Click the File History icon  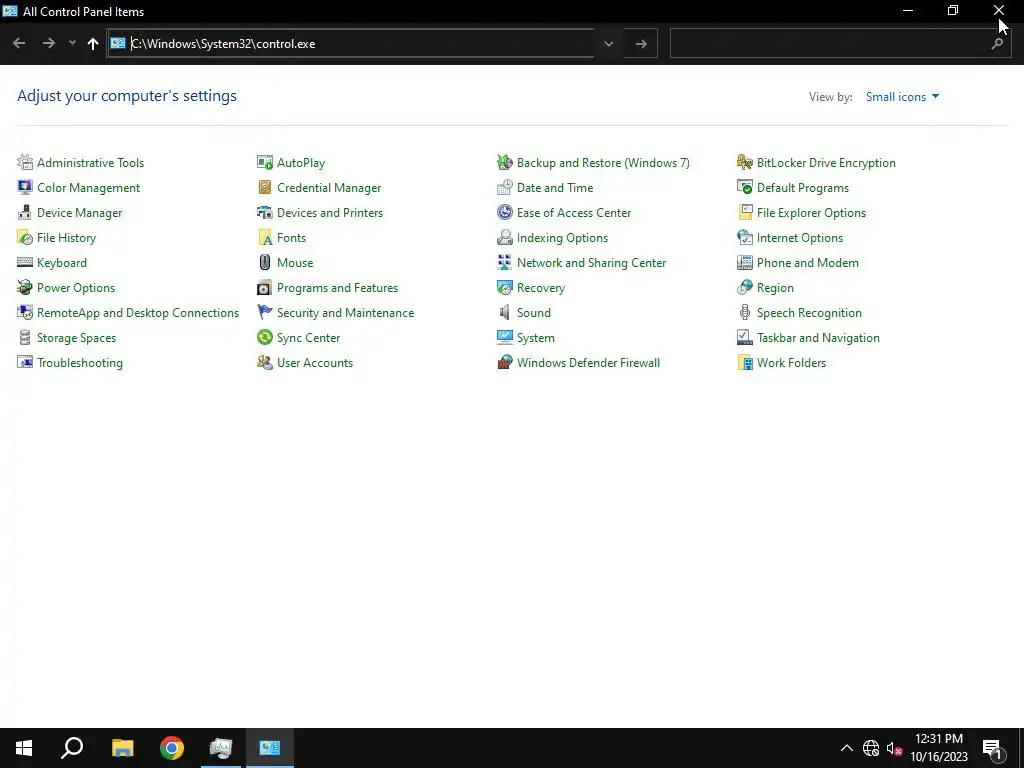[x=25, y=237]
